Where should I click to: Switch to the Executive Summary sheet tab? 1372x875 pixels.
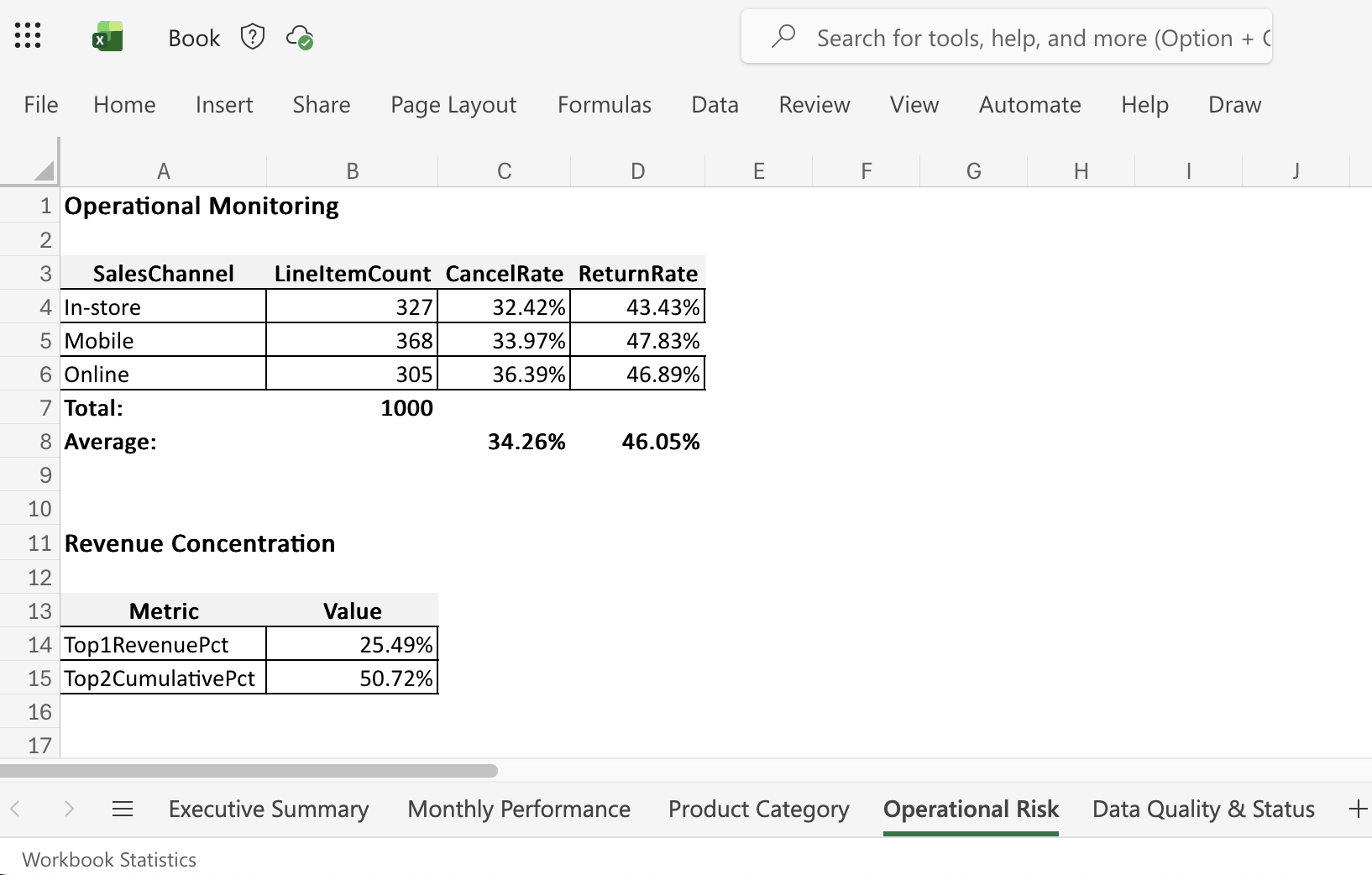[268, 809]
